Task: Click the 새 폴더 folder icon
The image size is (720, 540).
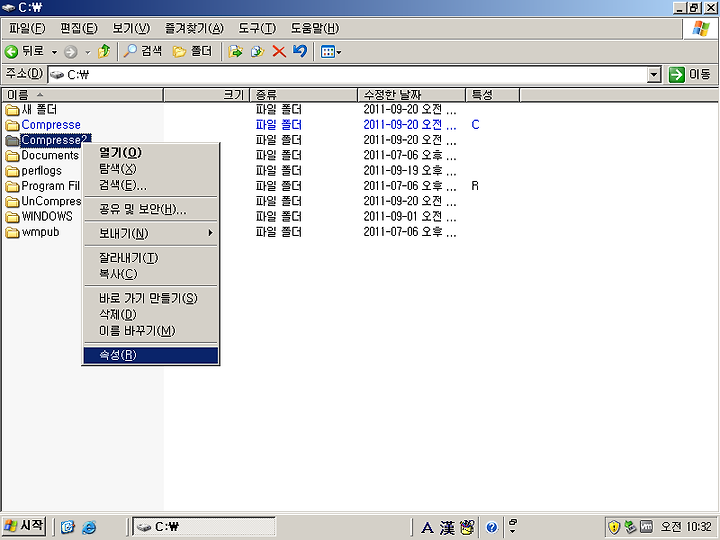Action: coord(12,110)
